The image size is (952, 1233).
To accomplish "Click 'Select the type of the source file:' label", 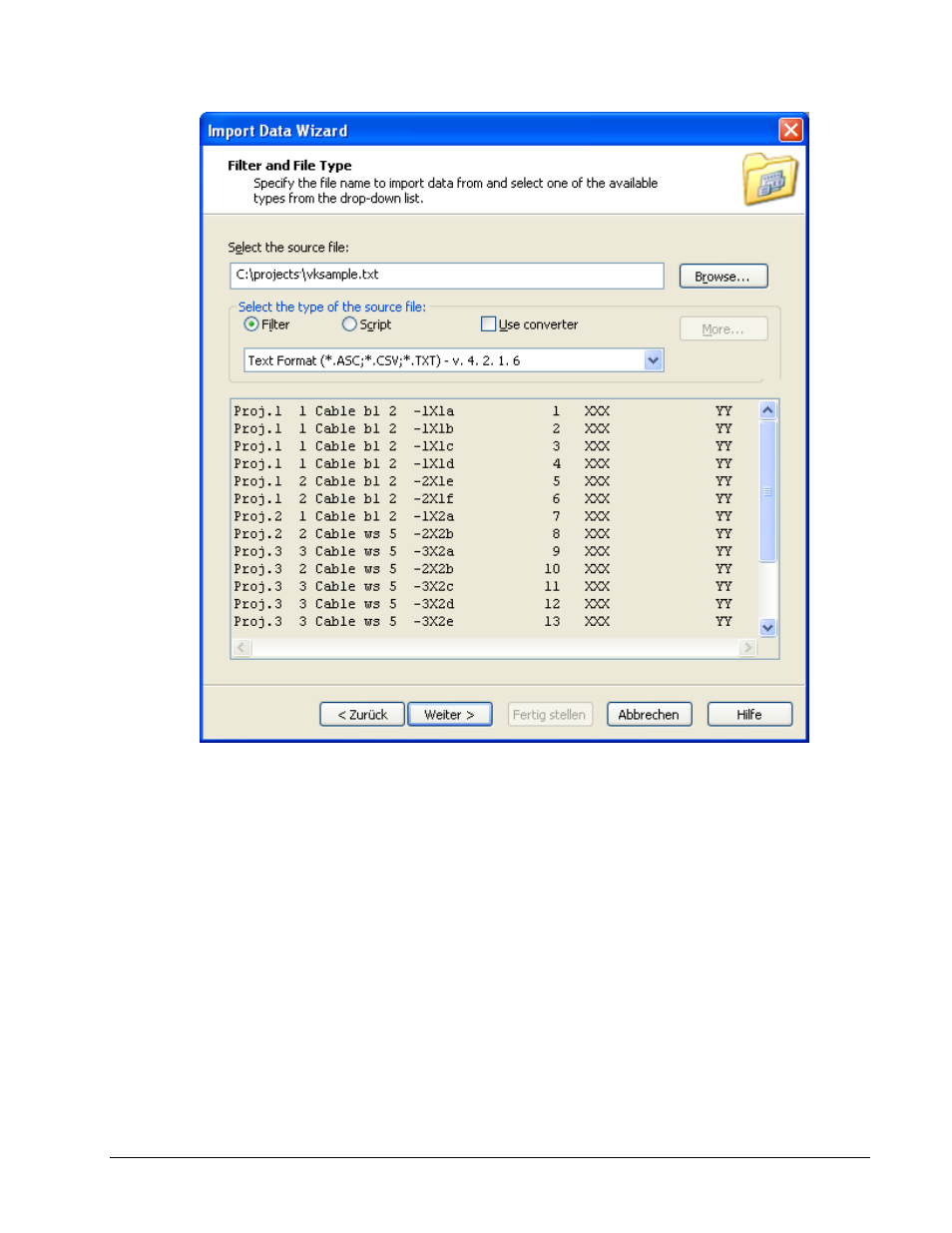I will [332, 307].
